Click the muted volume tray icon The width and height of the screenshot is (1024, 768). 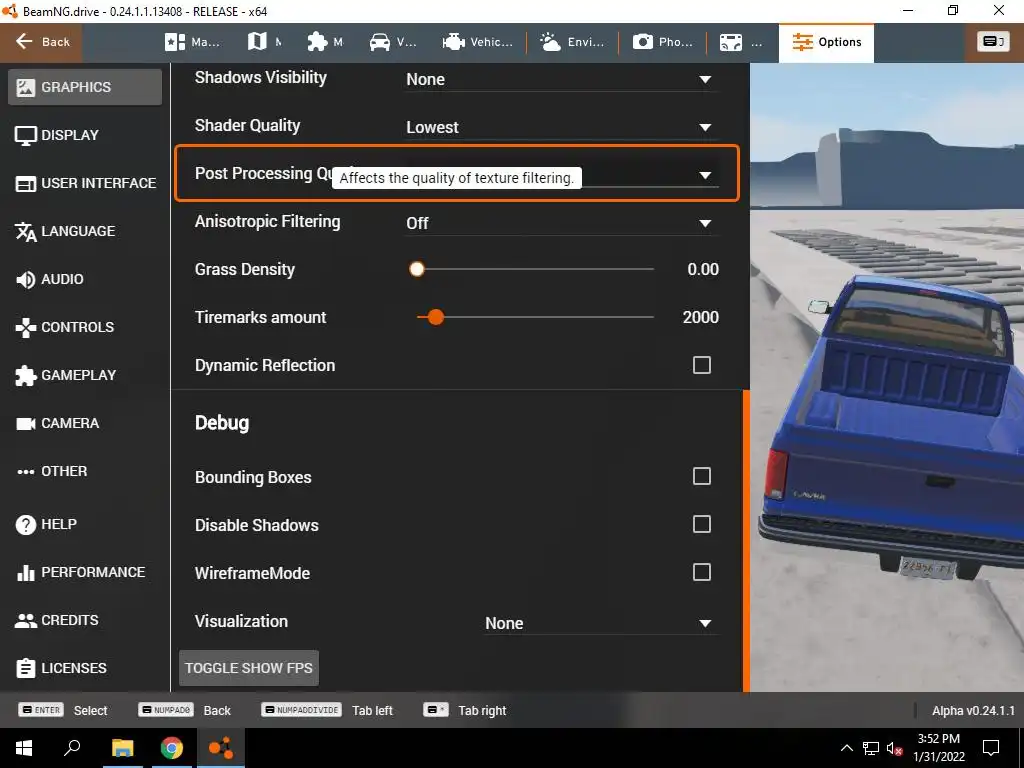click(x=894, y=749)
